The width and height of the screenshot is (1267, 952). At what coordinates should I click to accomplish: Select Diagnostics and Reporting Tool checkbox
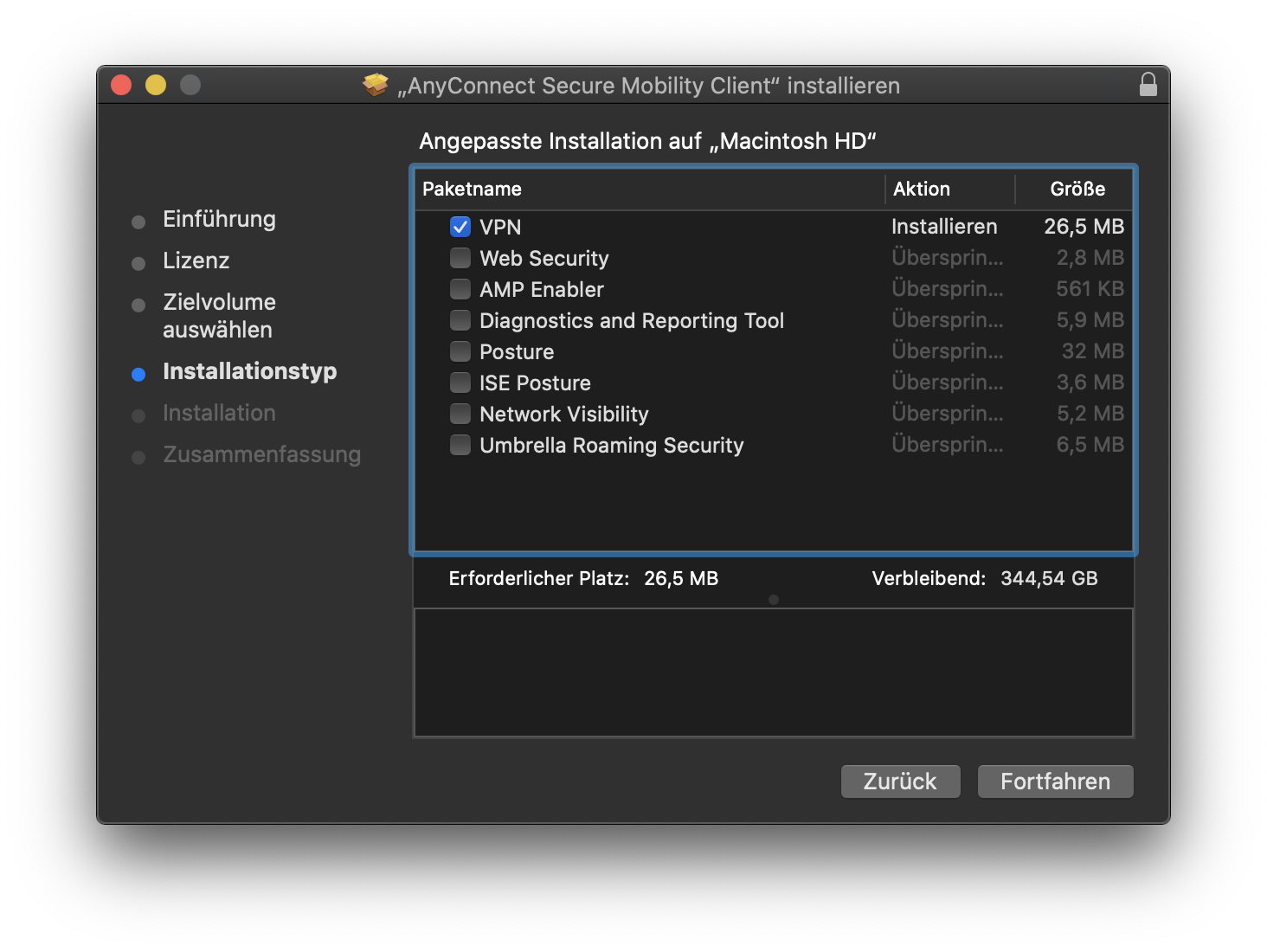(460, 320)
